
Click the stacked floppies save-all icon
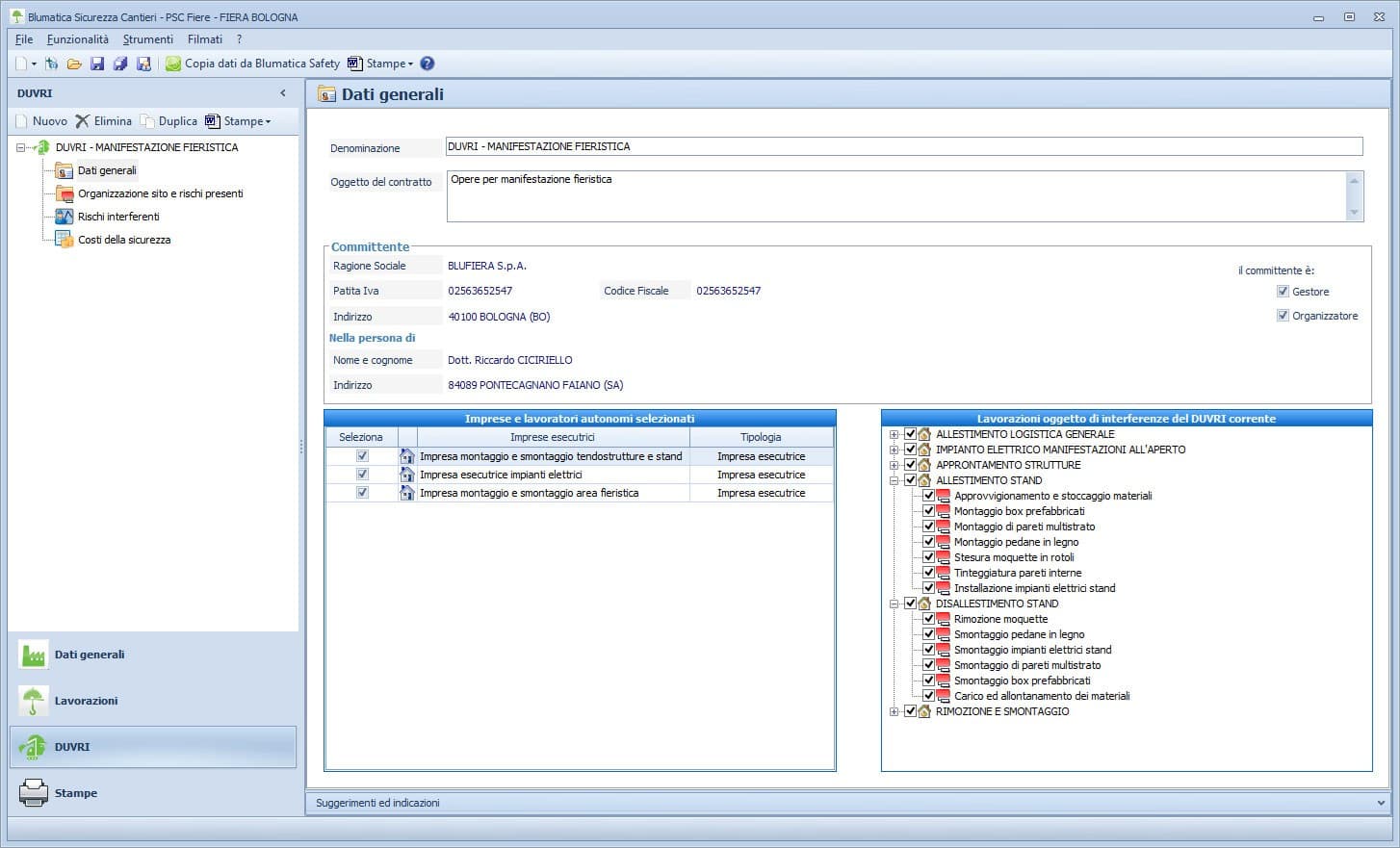(x=120, y=64)
